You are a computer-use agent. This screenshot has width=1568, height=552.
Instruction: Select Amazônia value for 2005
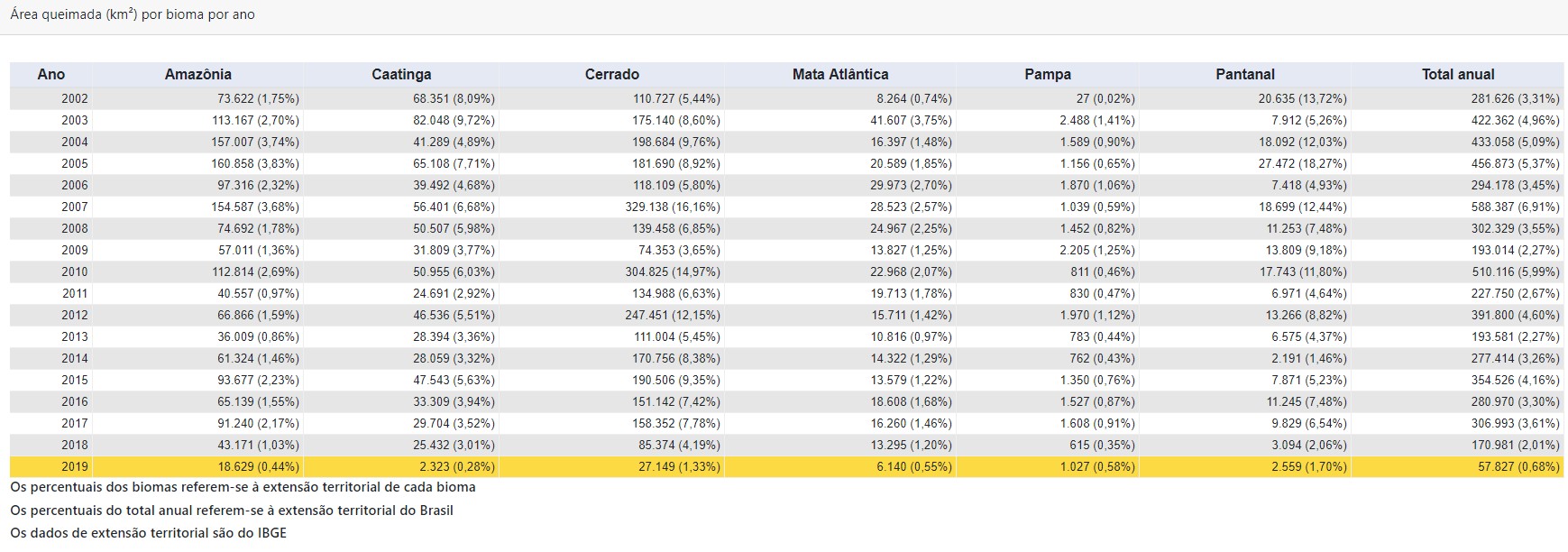[258, 163]
